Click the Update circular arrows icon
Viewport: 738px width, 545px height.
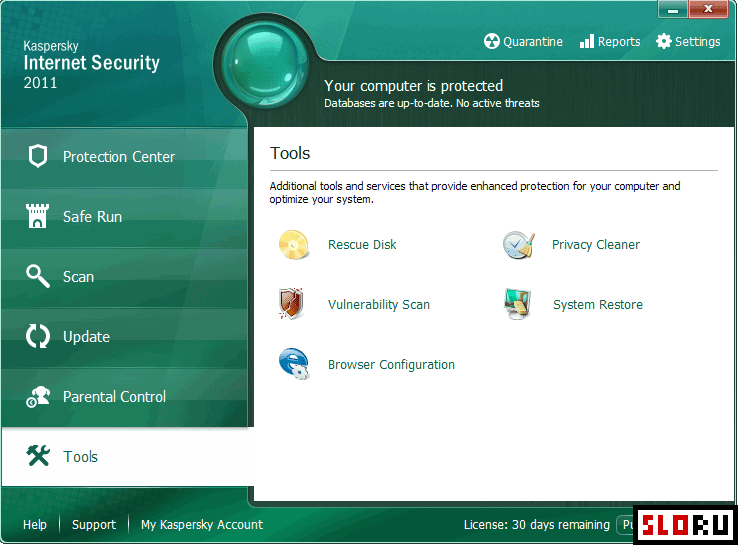(38, 336)
